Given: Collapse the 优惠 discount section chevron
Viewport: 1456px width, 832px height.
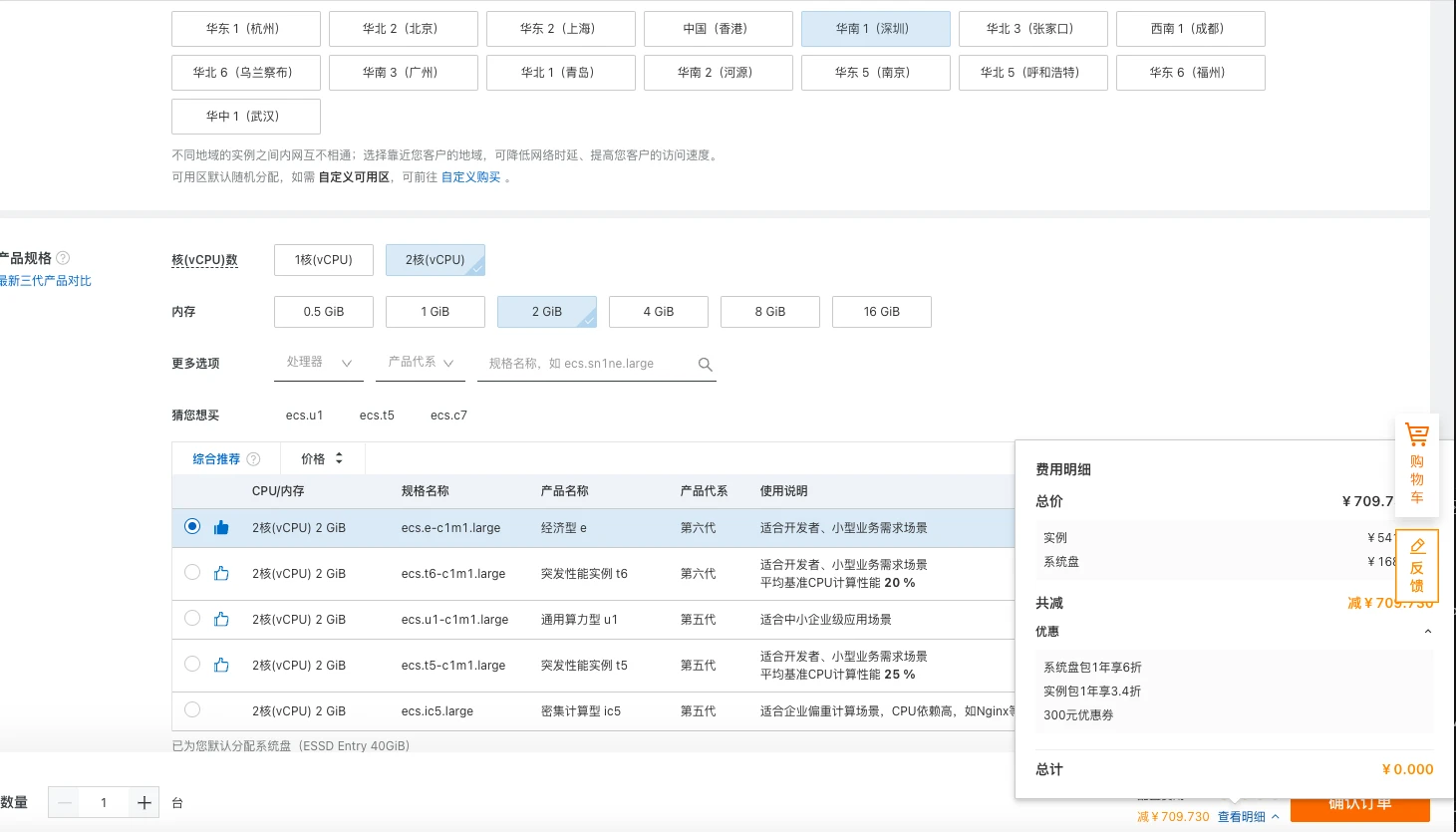Looking at the screenshot, I should pos(1427,632).
